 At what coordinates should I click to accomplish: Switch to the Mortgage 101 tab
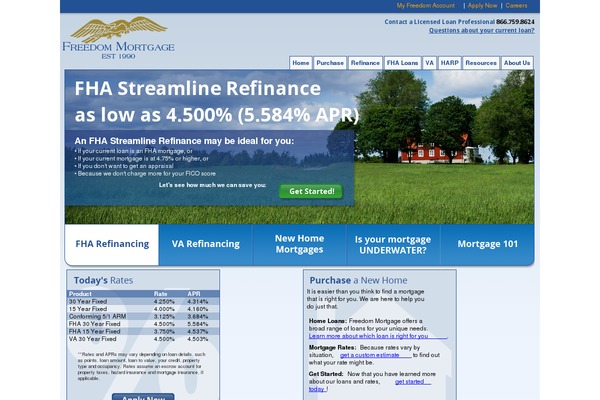point(488,244)
